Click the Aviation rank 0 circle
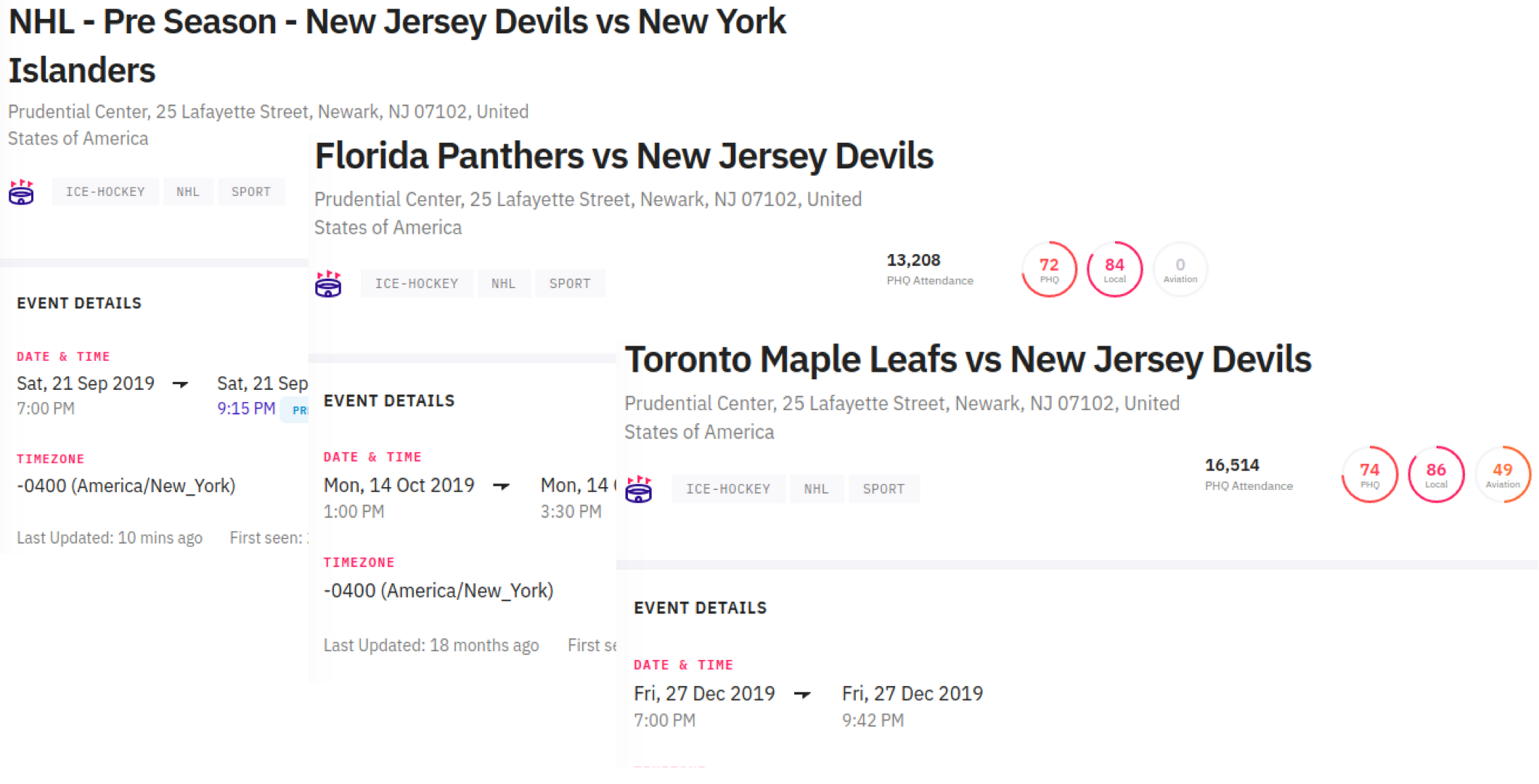This screenshot has width=1539, height=784. (x=1180, y=269)
